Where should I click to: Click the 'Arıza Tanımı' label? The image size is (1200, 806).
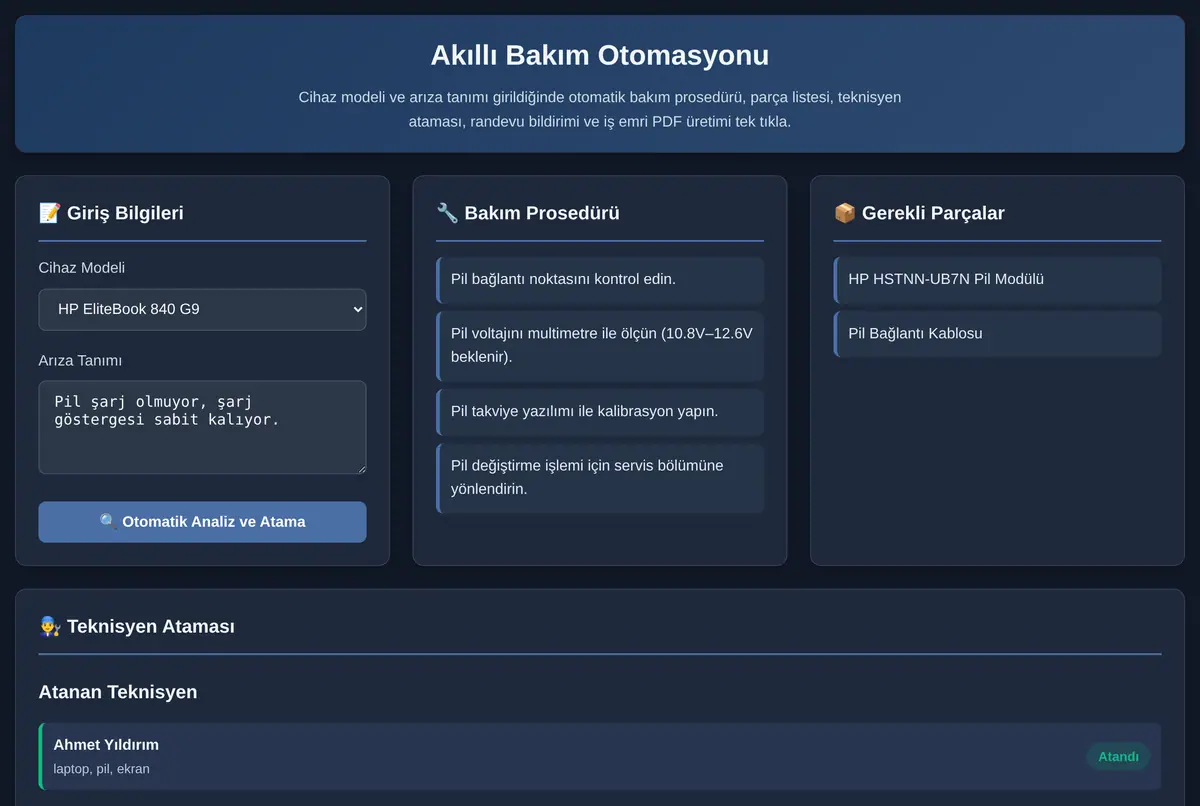pos(80,360)
